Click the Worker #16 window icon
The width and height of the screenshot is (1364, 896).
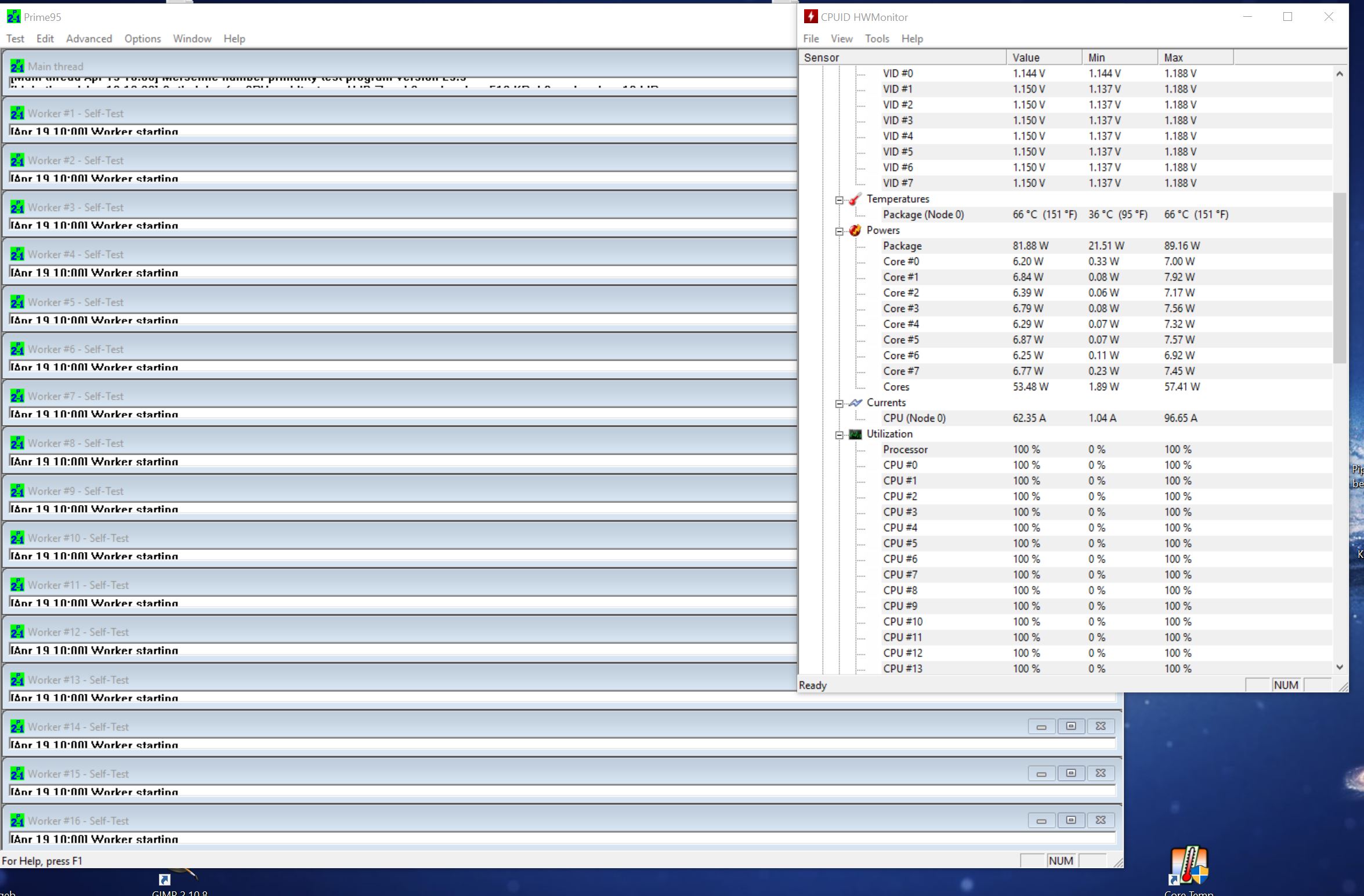17,821
